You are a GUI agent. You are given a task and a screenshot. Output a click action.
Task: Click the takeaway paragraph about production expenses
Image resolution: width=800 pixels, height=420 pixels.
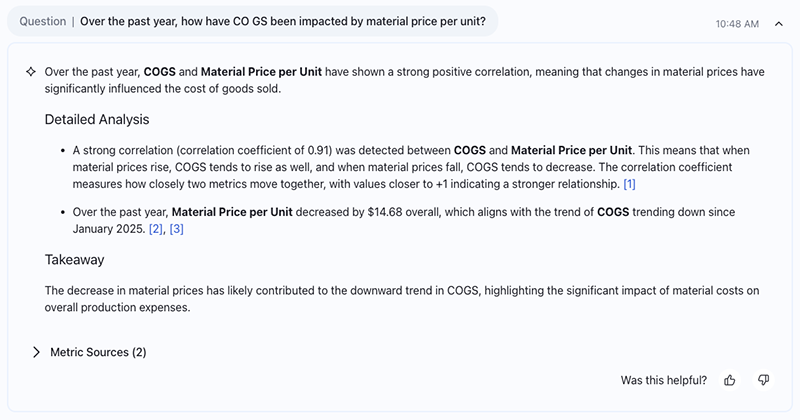tap(400, 299)
